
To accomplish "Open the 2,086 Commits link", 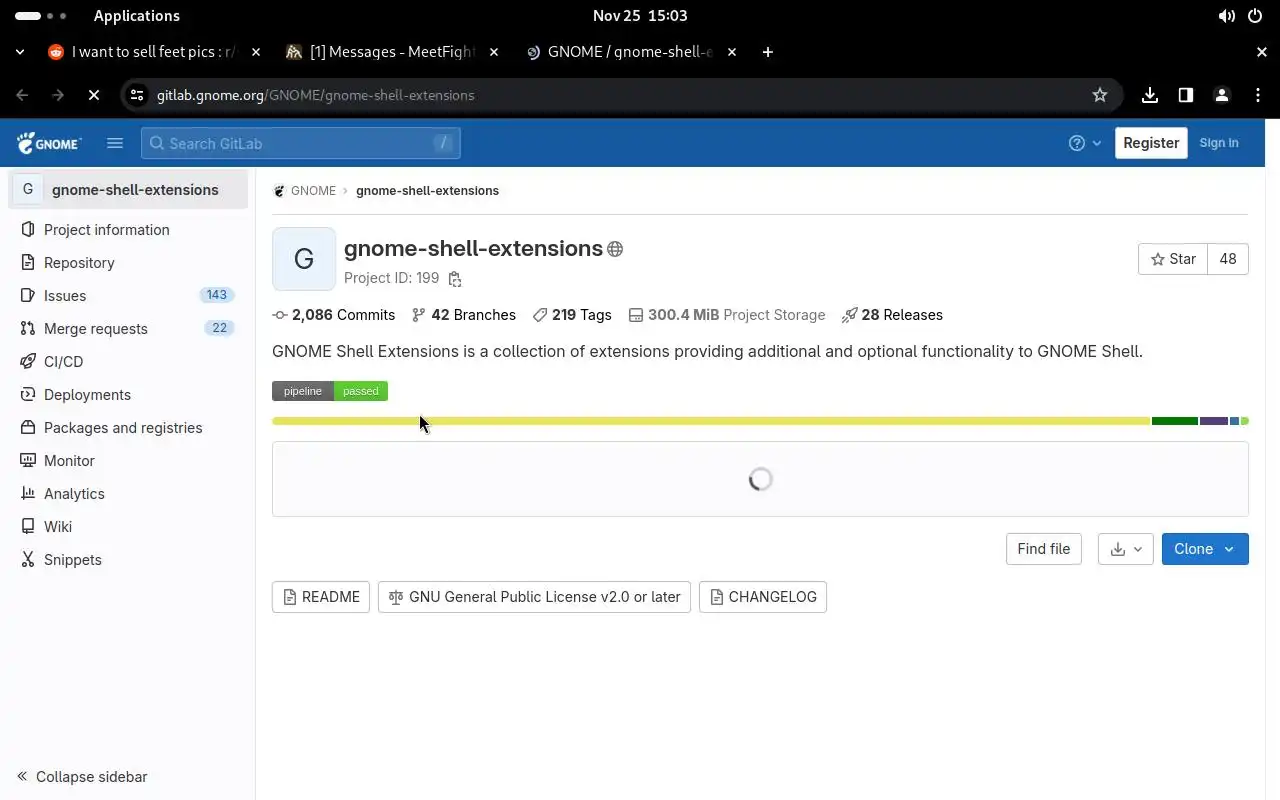I will click(x=334, y=315).
